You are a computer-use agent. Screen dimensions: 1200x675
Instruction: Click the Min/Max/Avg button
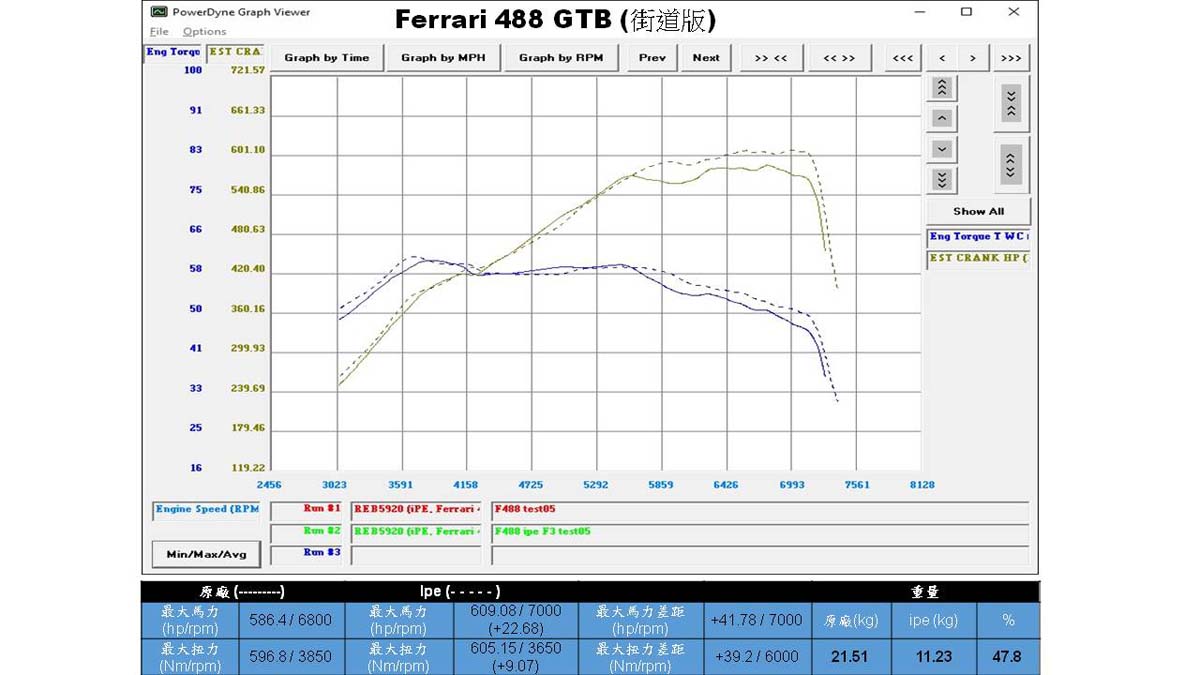[206, 554]
